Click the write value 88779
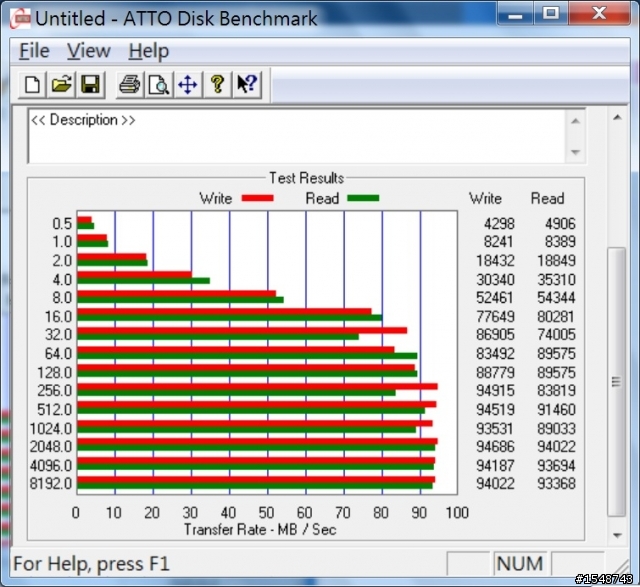The image size is (640, 587). [x=496, y=373]
